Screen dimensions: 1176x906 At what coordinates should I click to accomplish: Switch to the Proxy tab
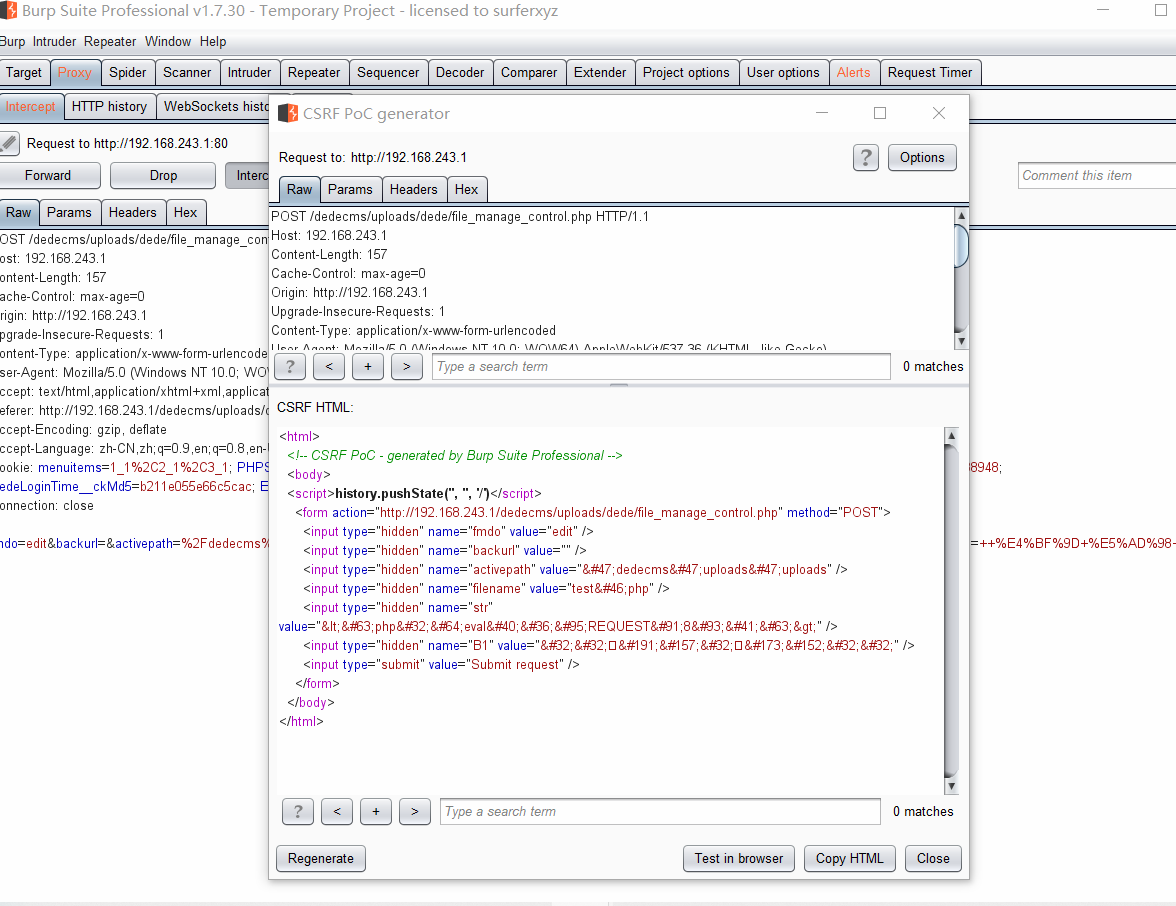coord(75,73)
